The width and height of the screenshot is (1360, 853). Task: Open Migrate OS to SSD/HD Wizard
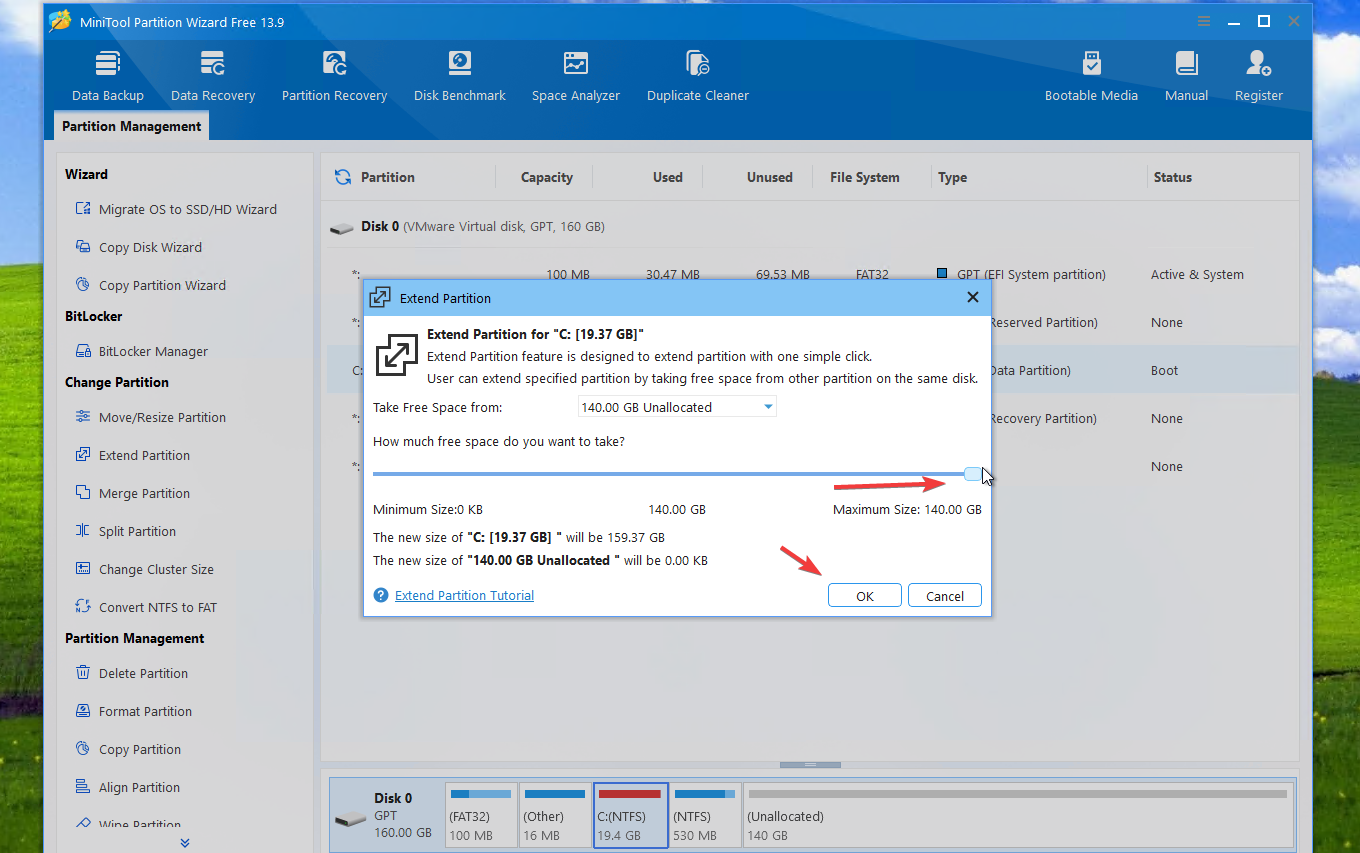[176, 209]
